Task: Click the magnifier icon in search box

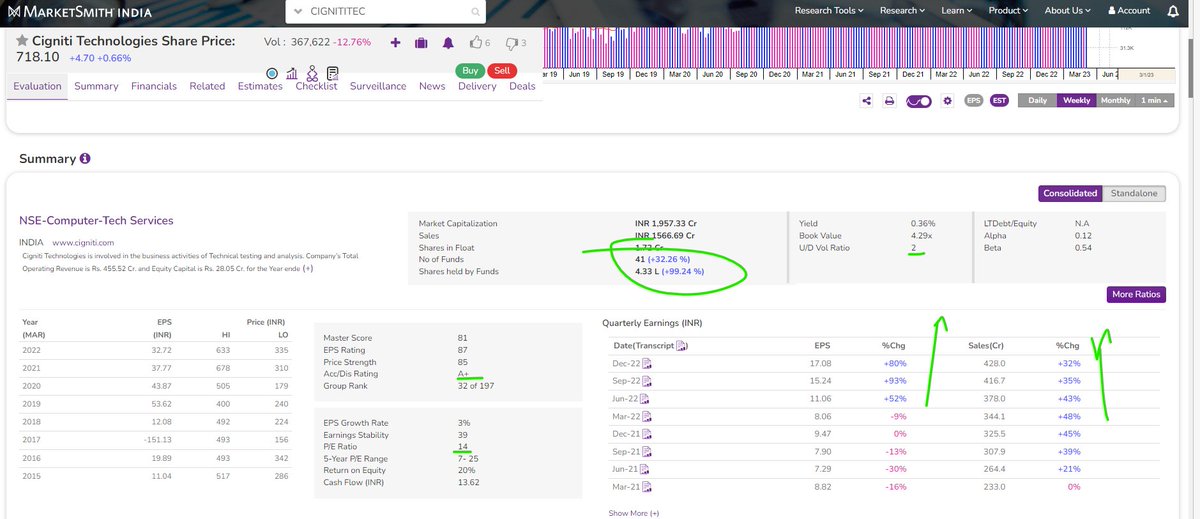Action: (475, 13)
